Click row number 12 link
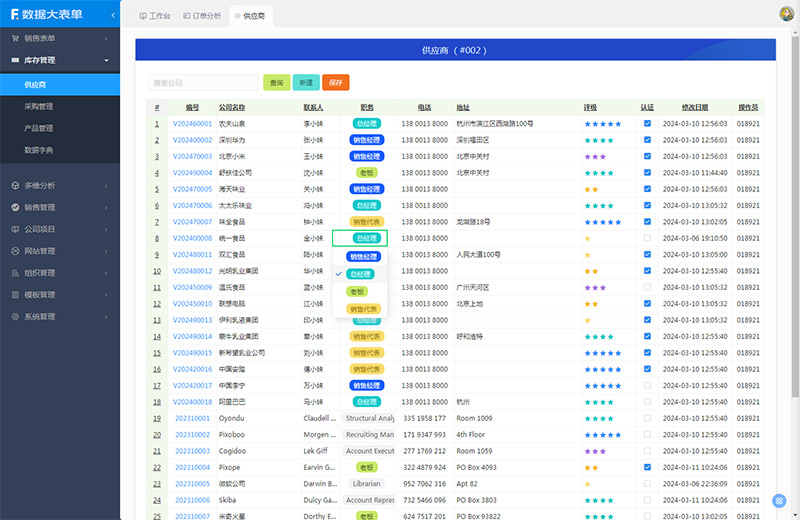Screen dimensions: 800x520 (x=157, y=304)
